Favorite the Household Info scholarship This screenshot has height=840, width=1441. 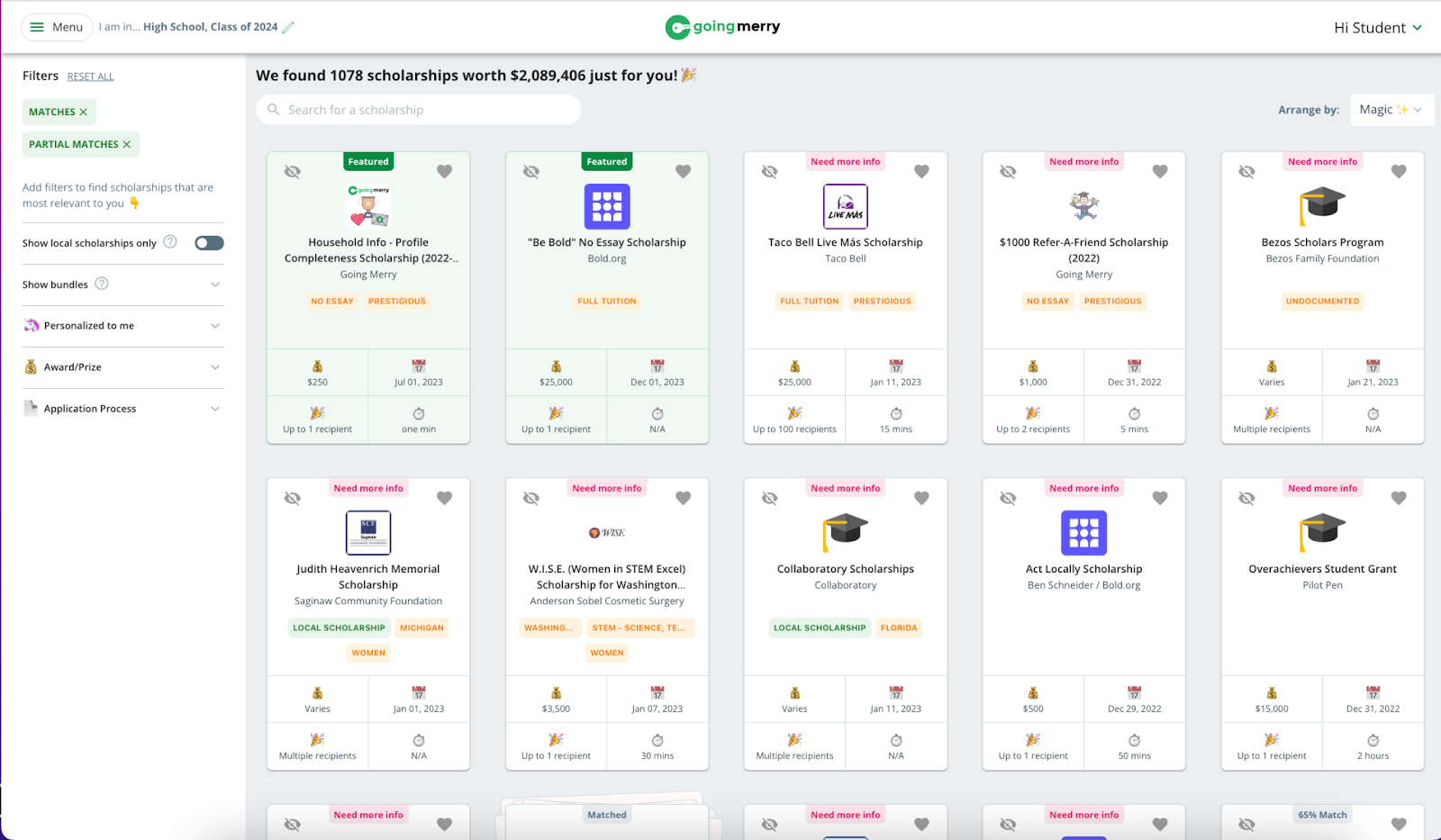(x=444, y=171)
